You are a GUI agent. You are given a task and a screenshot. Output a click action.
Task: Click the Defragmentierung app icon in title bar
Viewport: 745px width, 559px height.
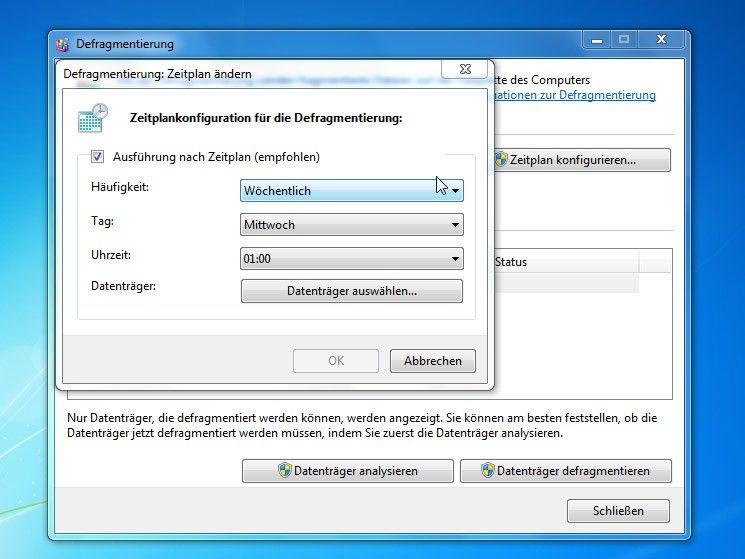pos(63,44)
